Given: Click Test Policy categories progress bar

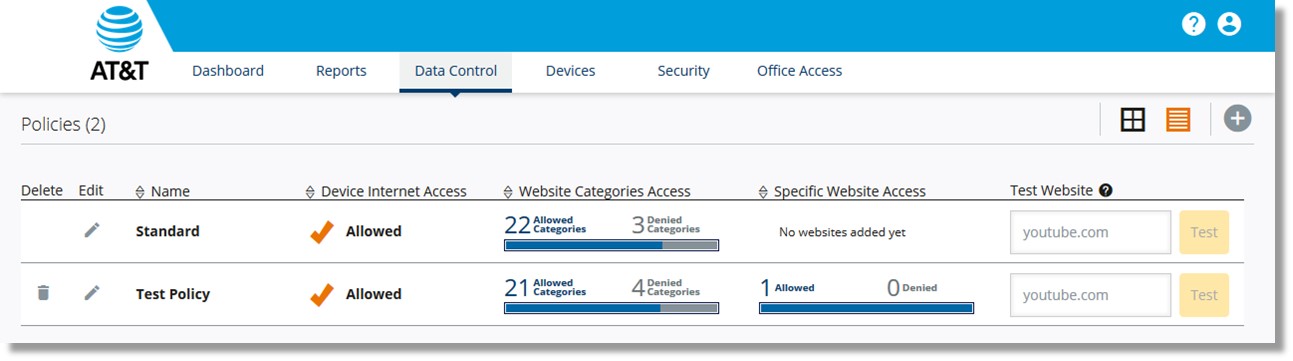Looking at the screenshot, I should [611, 308].
